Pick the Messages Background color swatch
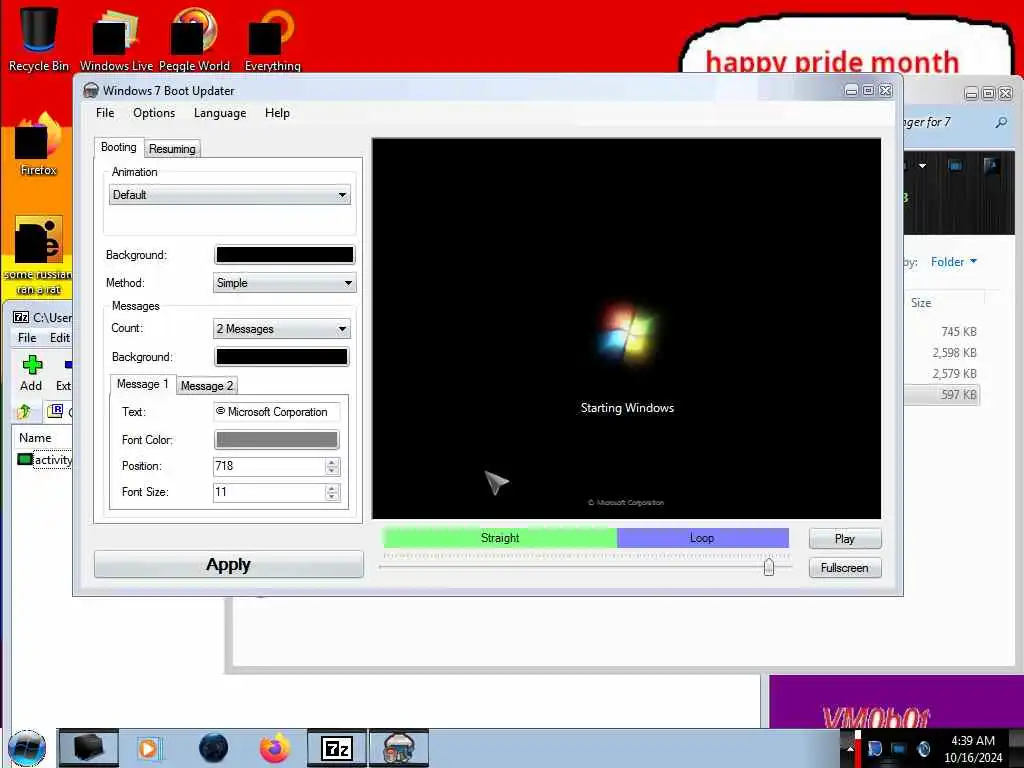 click(x=282, y=357)
